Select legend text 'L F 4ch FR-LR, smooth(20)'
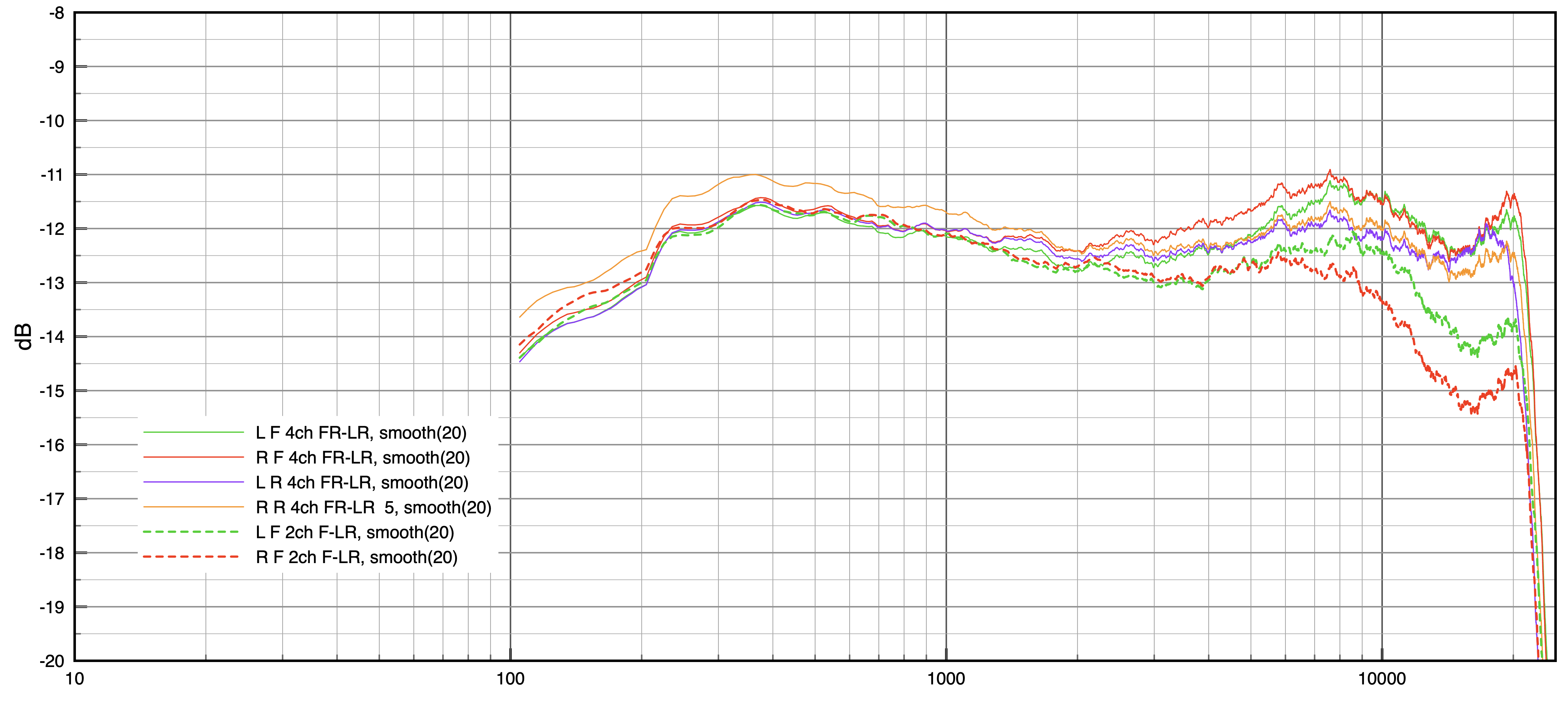This screenshot has height=723, width=1568. click(x=361, y=433)
